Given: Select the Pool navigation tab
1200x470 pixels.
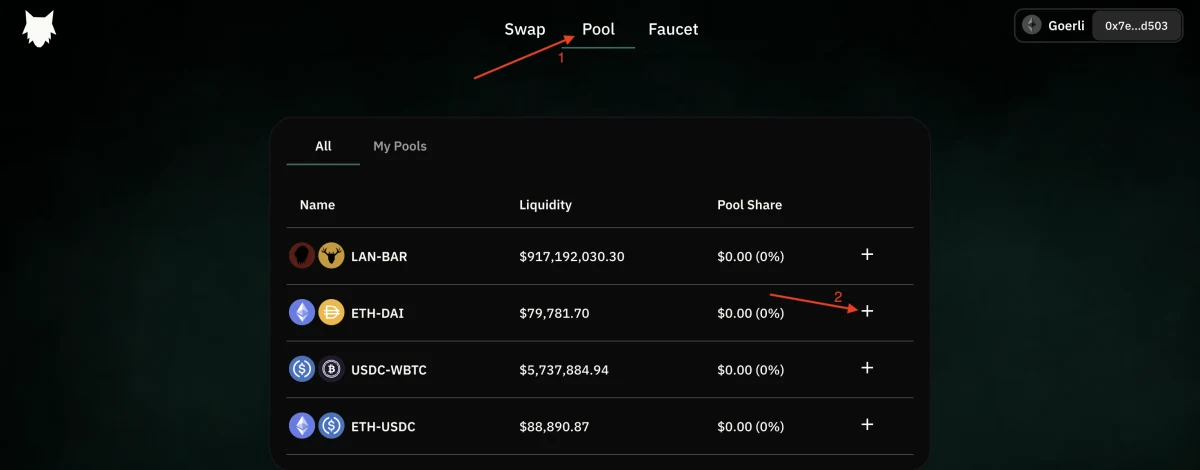Looking at the screenshot, I should point(598,29).
